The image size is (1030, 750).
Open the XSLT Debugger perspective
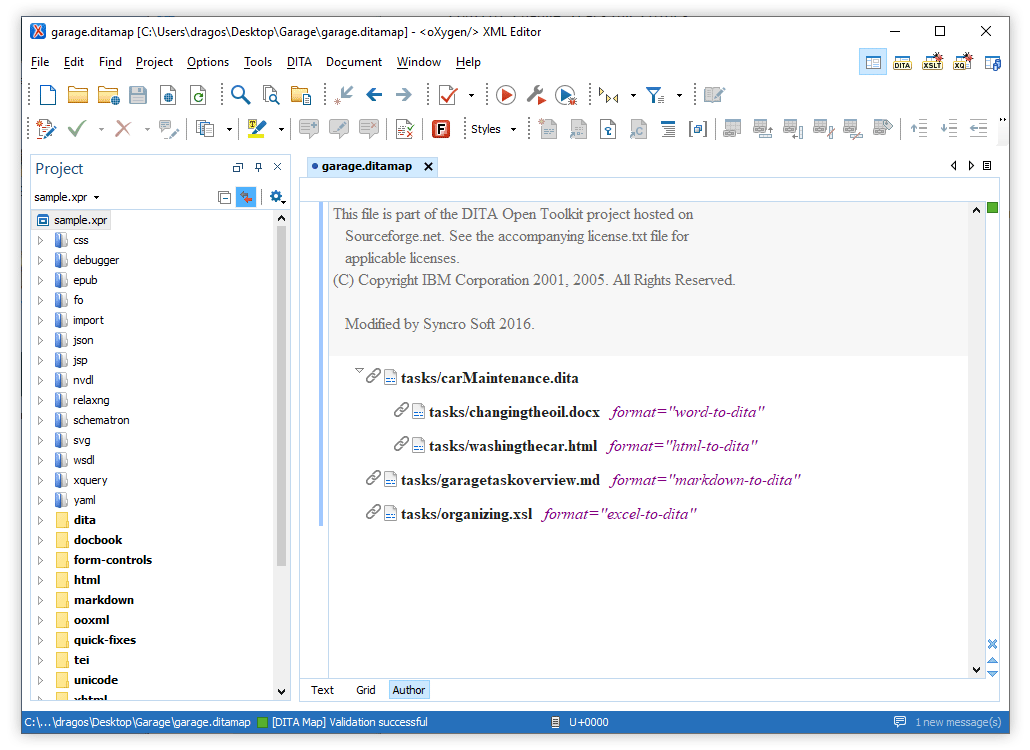[x=932, y=62]
